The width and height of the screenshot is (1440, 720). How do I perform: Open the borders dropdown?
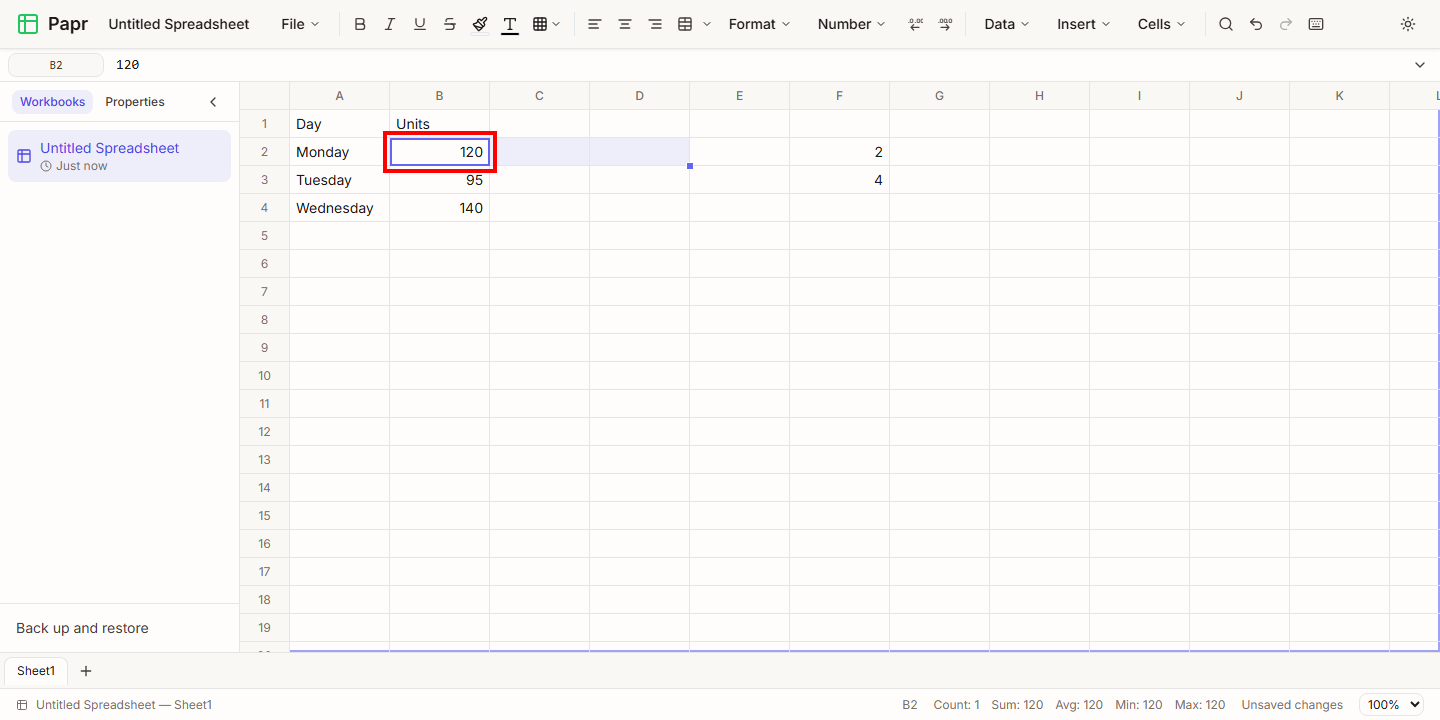tap(546, 24)
